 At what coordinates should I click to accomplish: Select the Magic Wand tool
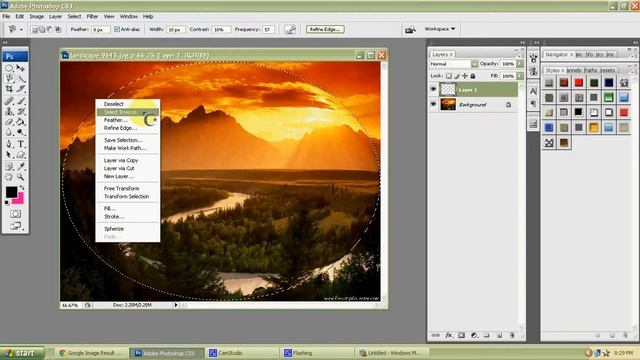pos(20,78)
